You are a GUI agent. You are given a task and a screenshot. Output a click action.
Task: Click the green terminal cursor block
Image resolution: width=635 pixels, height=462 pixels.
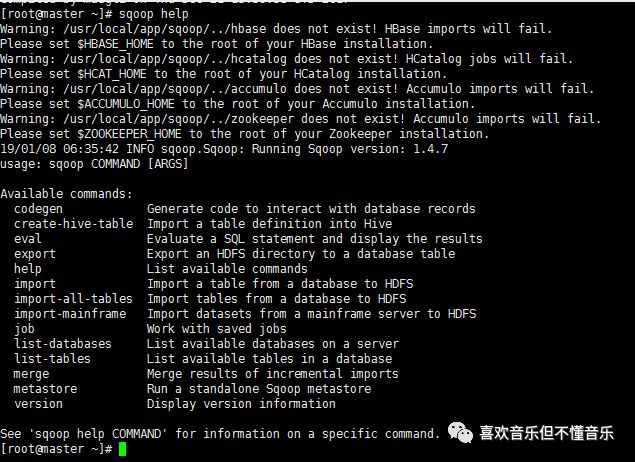(x=122, y=449)
